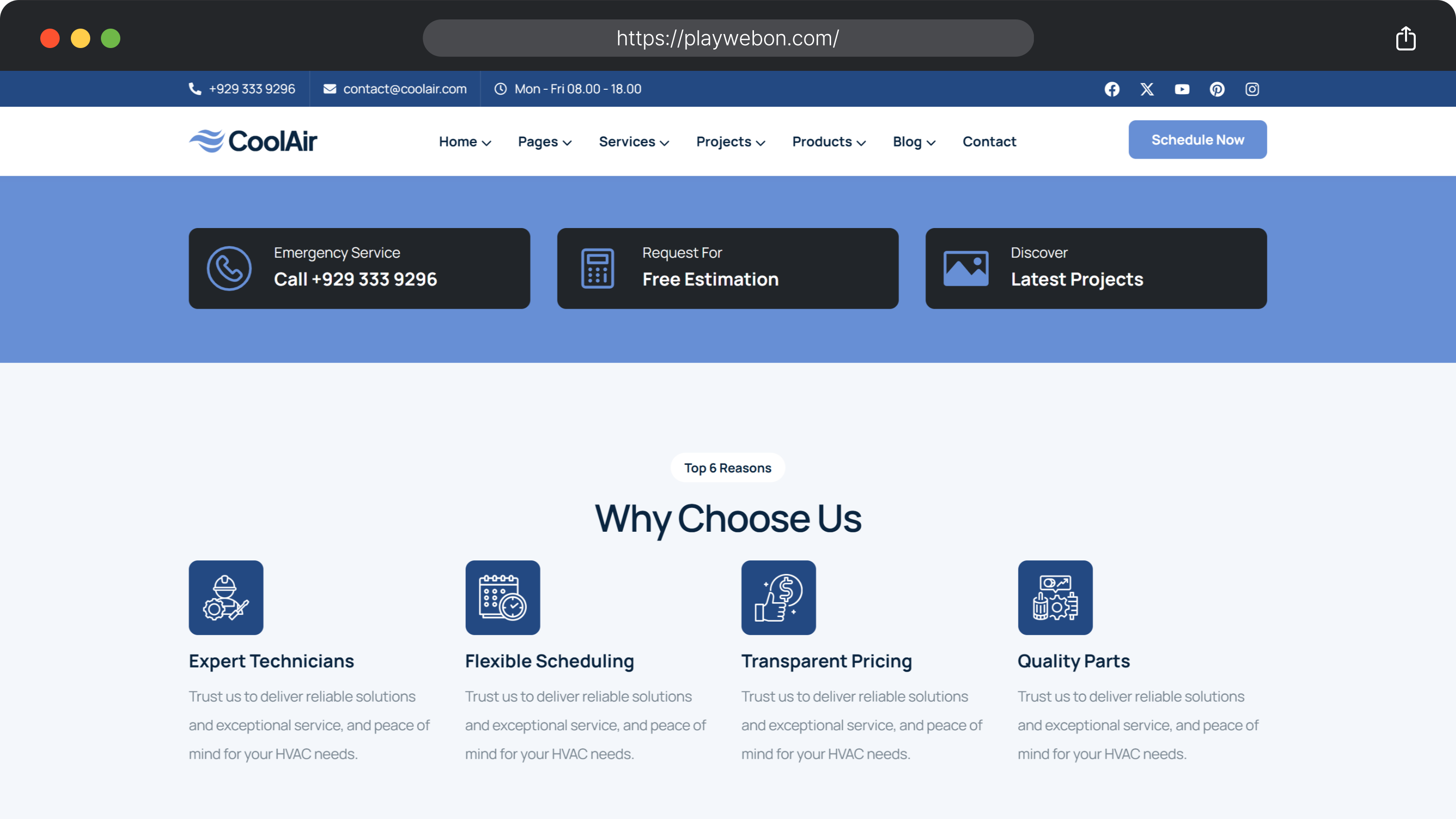1456x819 pixels.
Task: Click the clock icon beside business hours
Action: (x=500, y=89)
